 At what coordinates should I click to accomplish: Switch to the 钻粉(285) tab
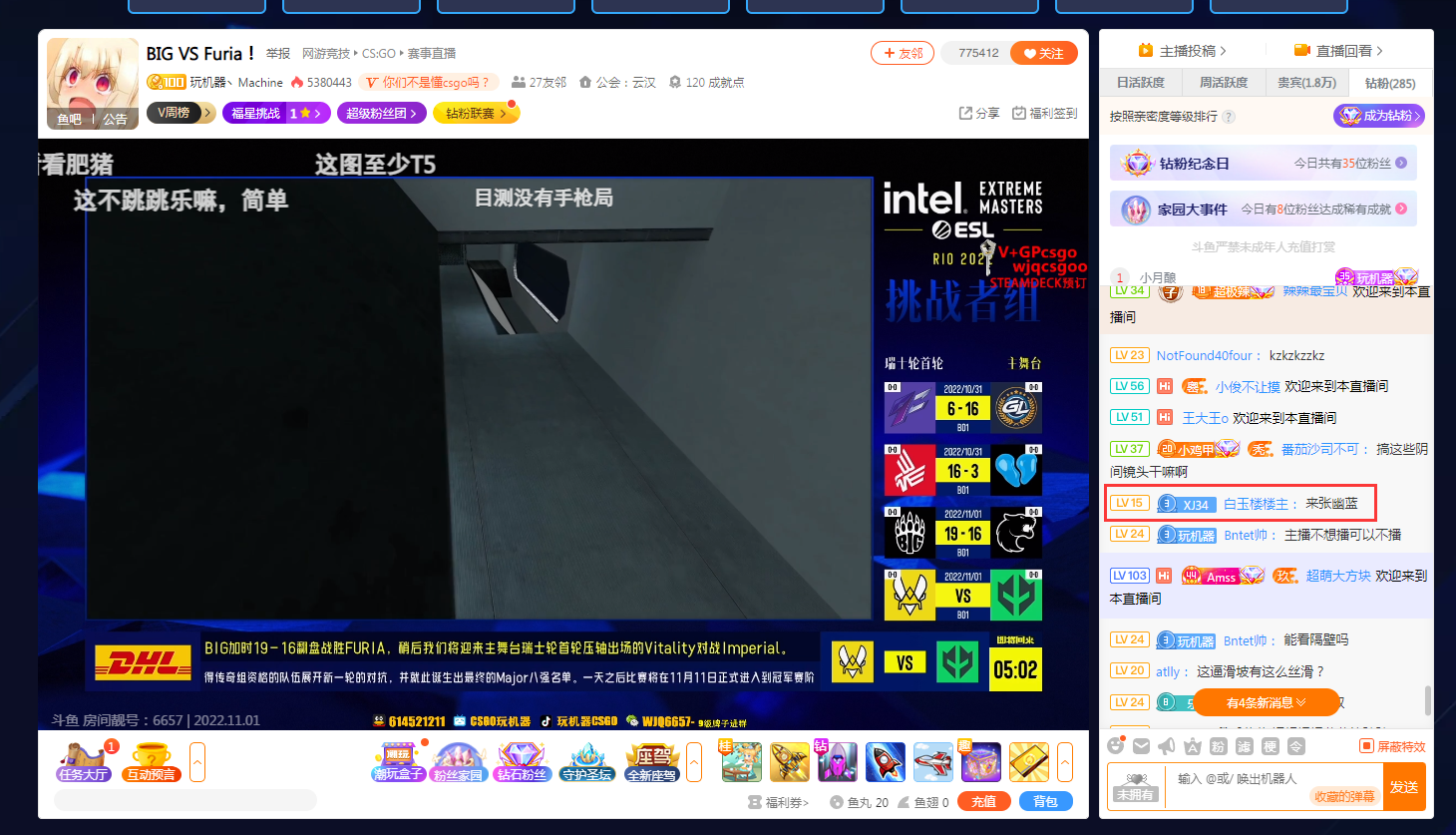pos(1390,83)
